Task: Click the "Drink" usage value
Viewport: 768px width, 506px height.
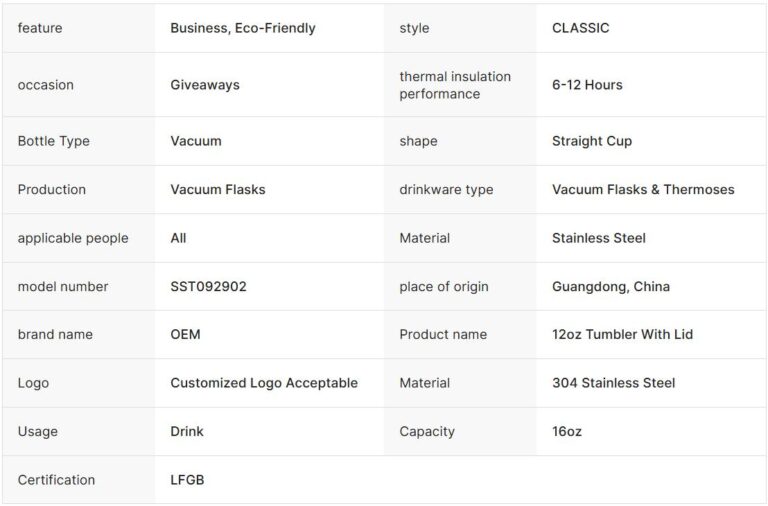Action: tap(187, 431)
